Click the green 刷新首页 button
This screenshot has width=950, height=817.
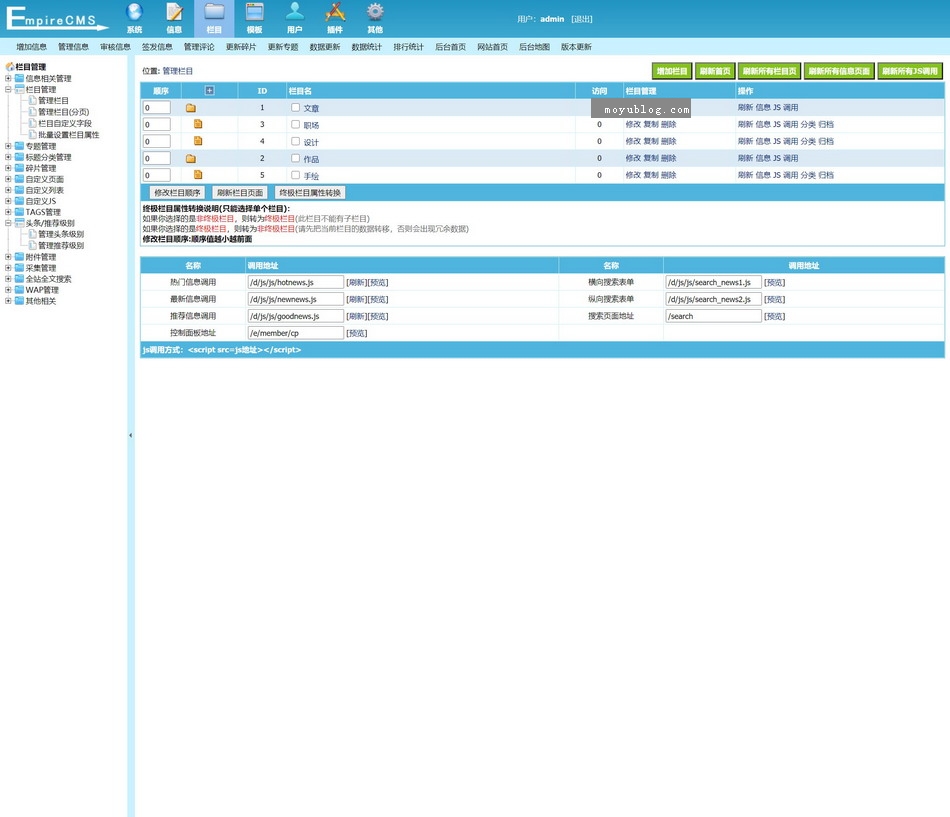click(x=715, y=72)
